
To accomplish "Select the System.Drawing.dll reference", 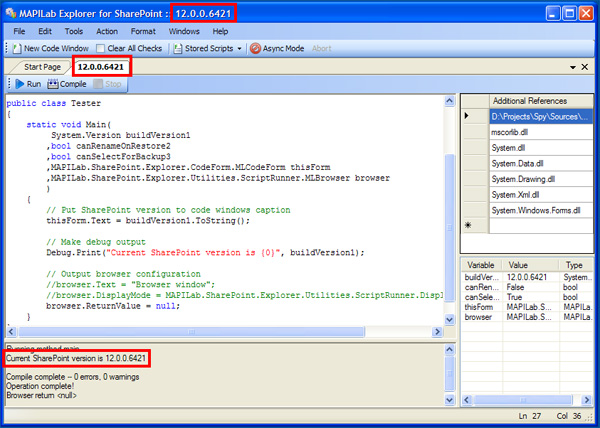I will click(x=541, y=179).
